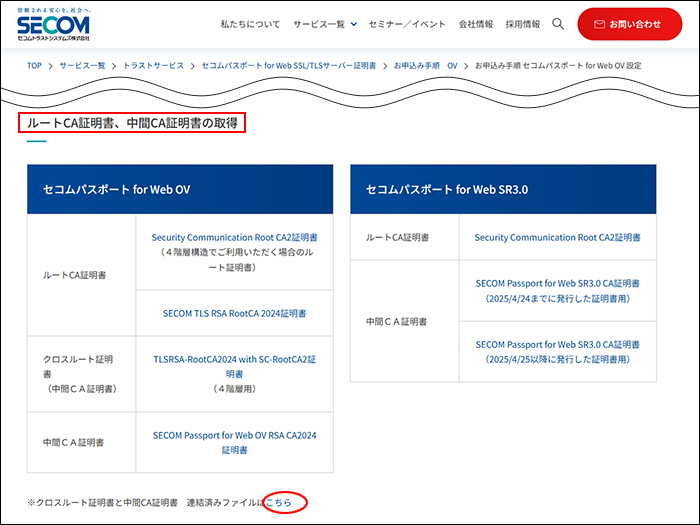700x525 pixels.
Task: Select the ルートCA証明書、中間CA証明書の取得 heading
Action: [x=132, y=123]
